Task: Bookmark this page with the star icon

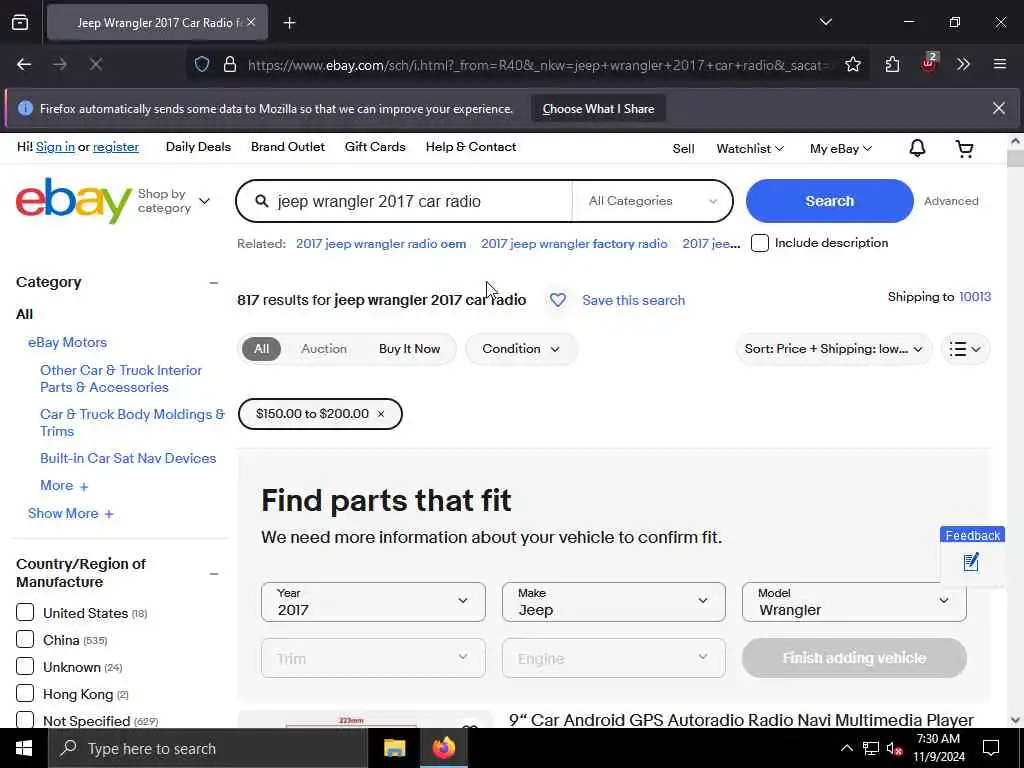Action: 852,64
